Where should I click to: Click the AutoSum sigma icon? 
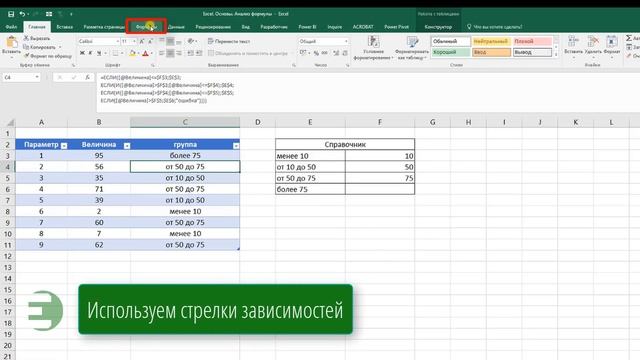(x=629, y=38)
